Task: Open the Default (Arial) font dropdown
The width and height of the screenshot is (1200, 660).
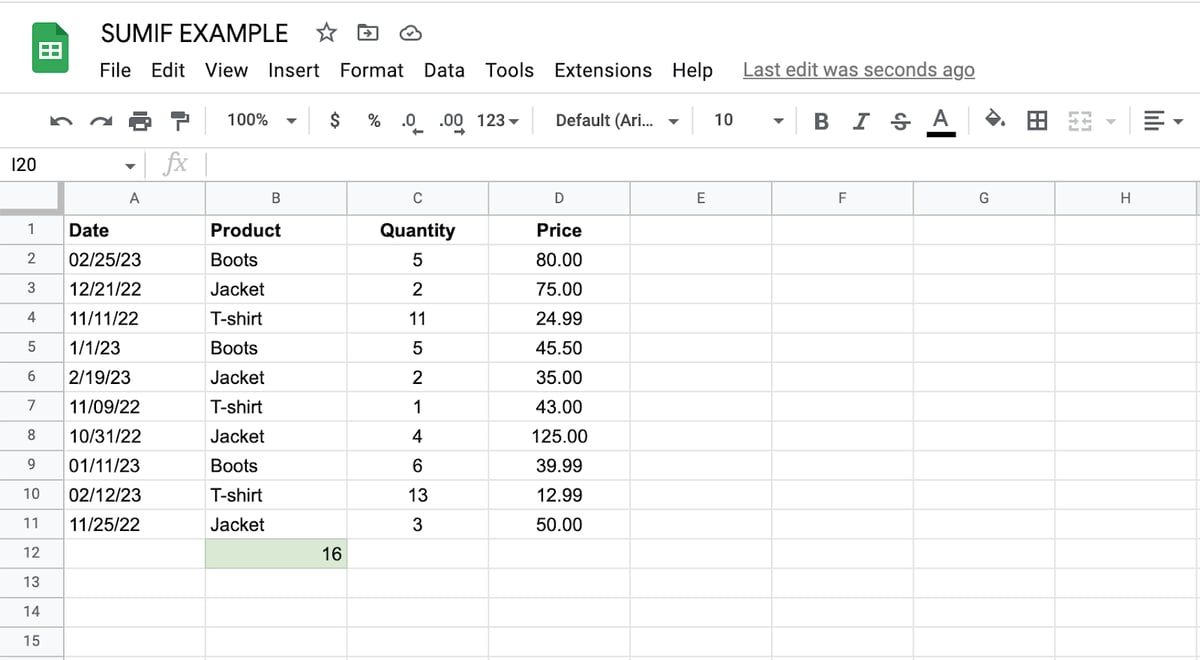Action: click(617, 121)
